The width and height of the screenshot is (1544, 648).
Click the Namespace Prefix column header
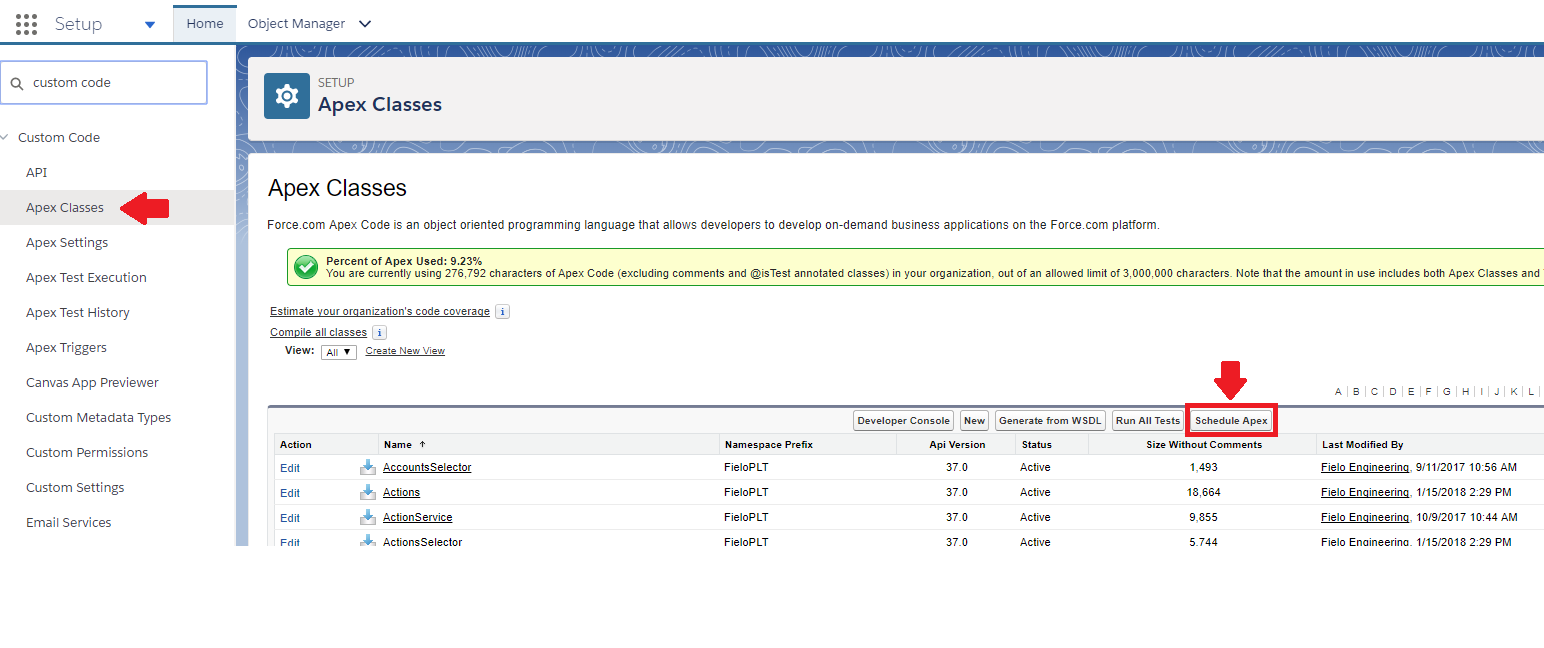(x=768, y=444)
